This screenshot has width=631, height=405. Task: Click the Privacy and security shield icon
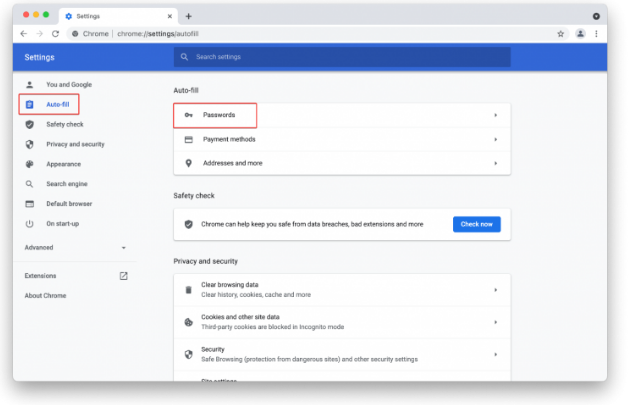29,144
